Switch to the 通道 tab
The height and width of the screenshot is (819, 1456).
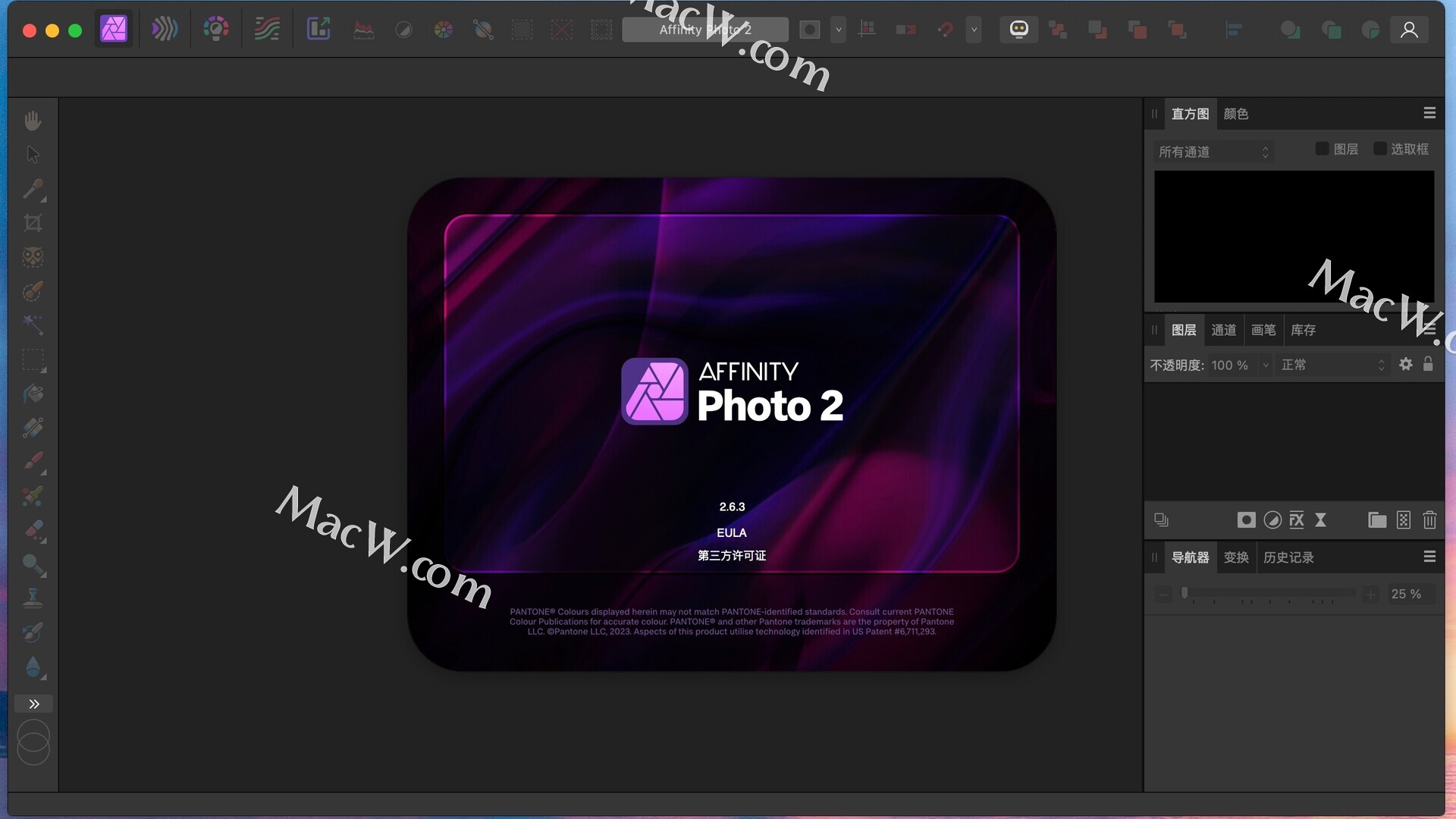[1223, 330]
